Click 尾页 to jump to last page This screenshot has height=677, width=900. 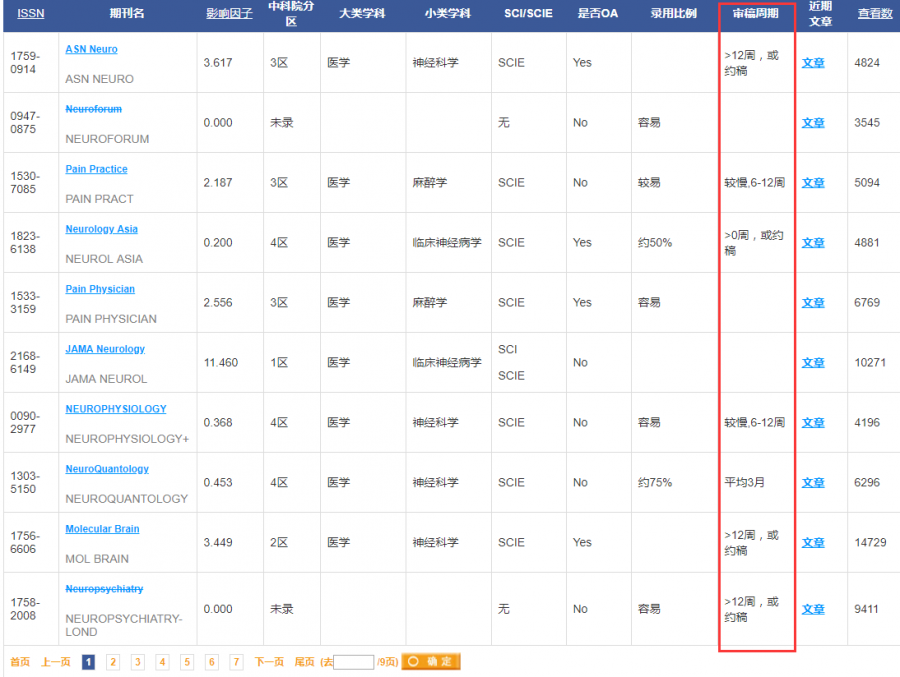click(x=304, y=662)
